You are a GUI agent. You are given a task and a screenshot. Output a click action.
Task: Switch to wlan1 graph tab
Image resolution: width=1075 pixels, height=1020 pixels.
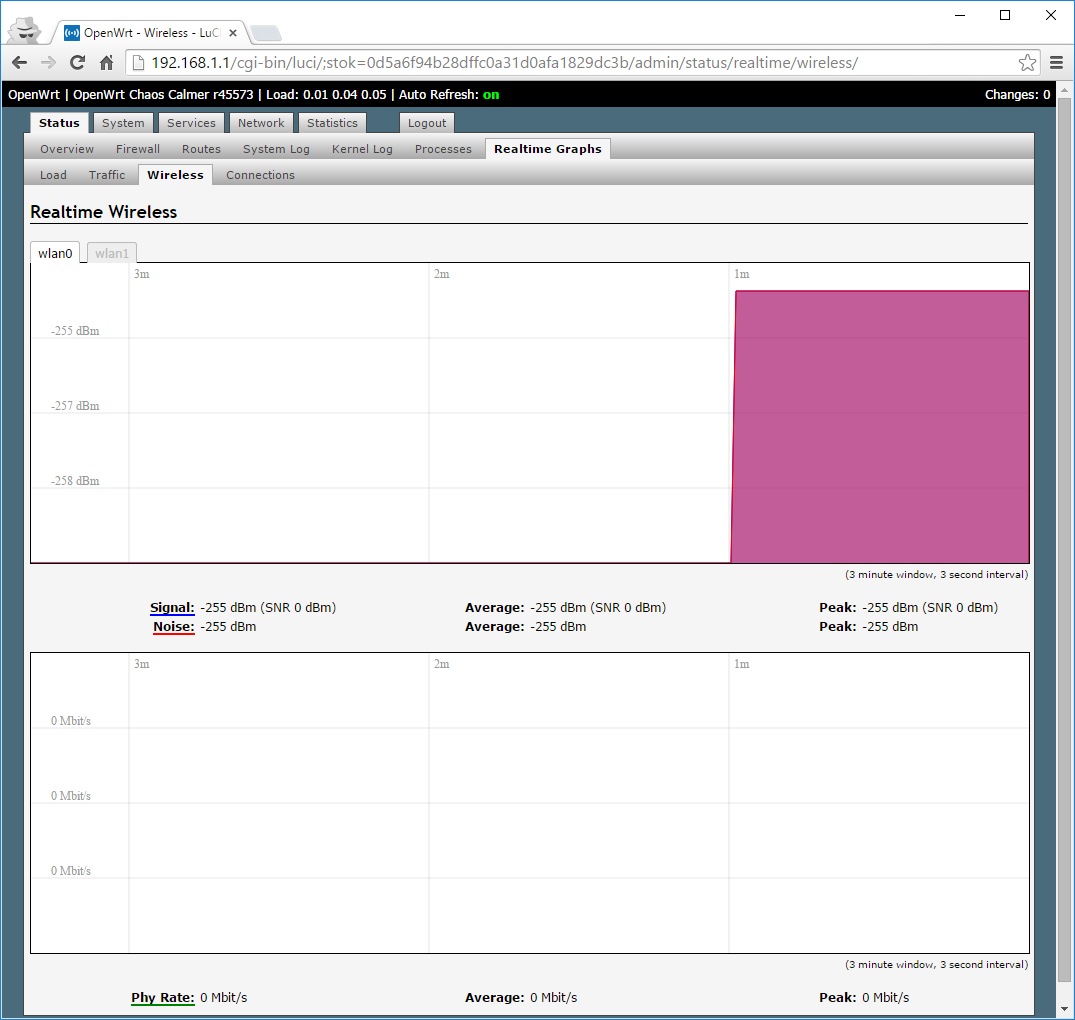pos(112,253)
